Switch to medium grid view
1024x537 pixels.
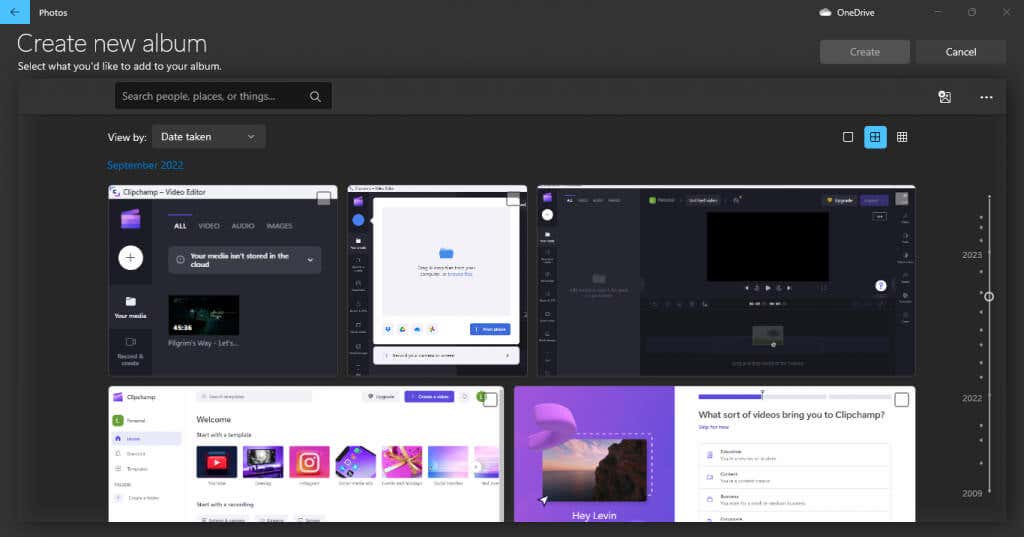875,137
